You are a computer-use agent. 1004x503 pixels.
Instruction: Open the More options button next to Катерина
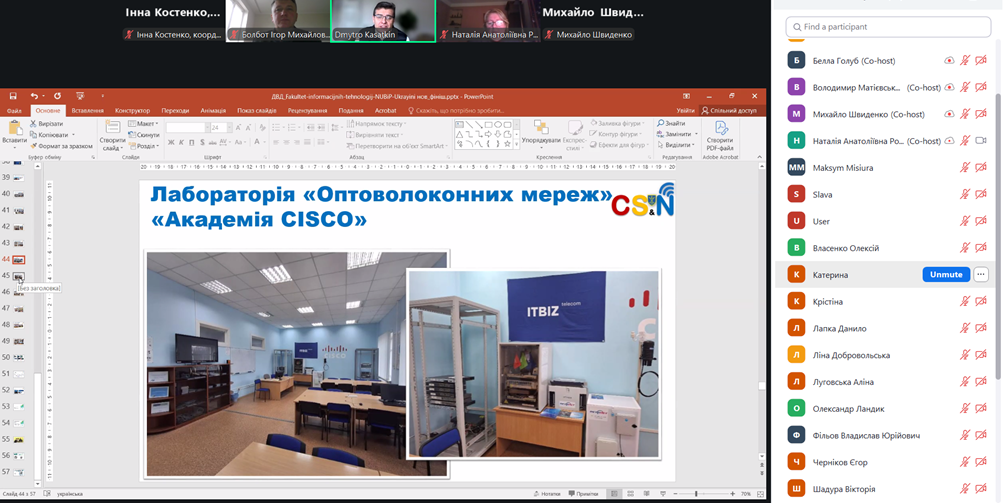[981, 275]
